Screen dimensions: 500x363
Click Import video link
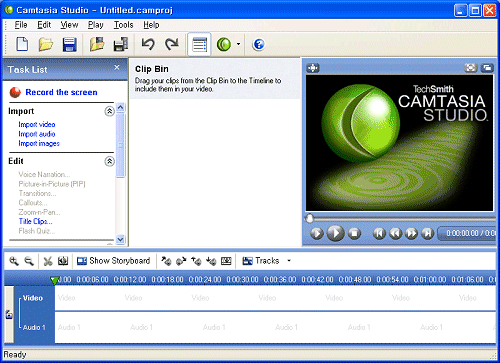tap(37, 124)
